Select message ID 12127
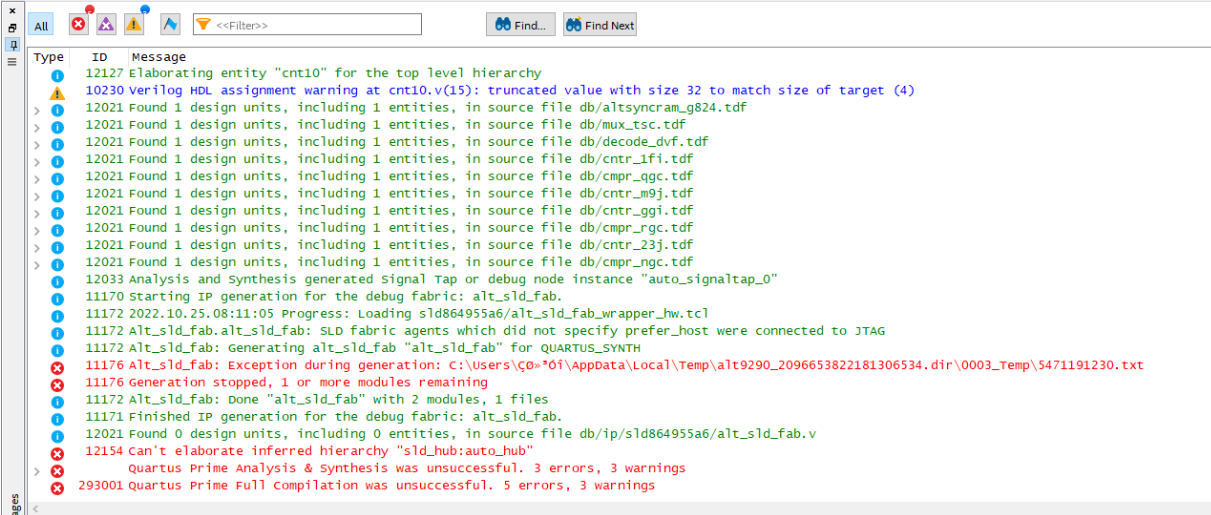The image size is (1211, 515). click(104, 73)
